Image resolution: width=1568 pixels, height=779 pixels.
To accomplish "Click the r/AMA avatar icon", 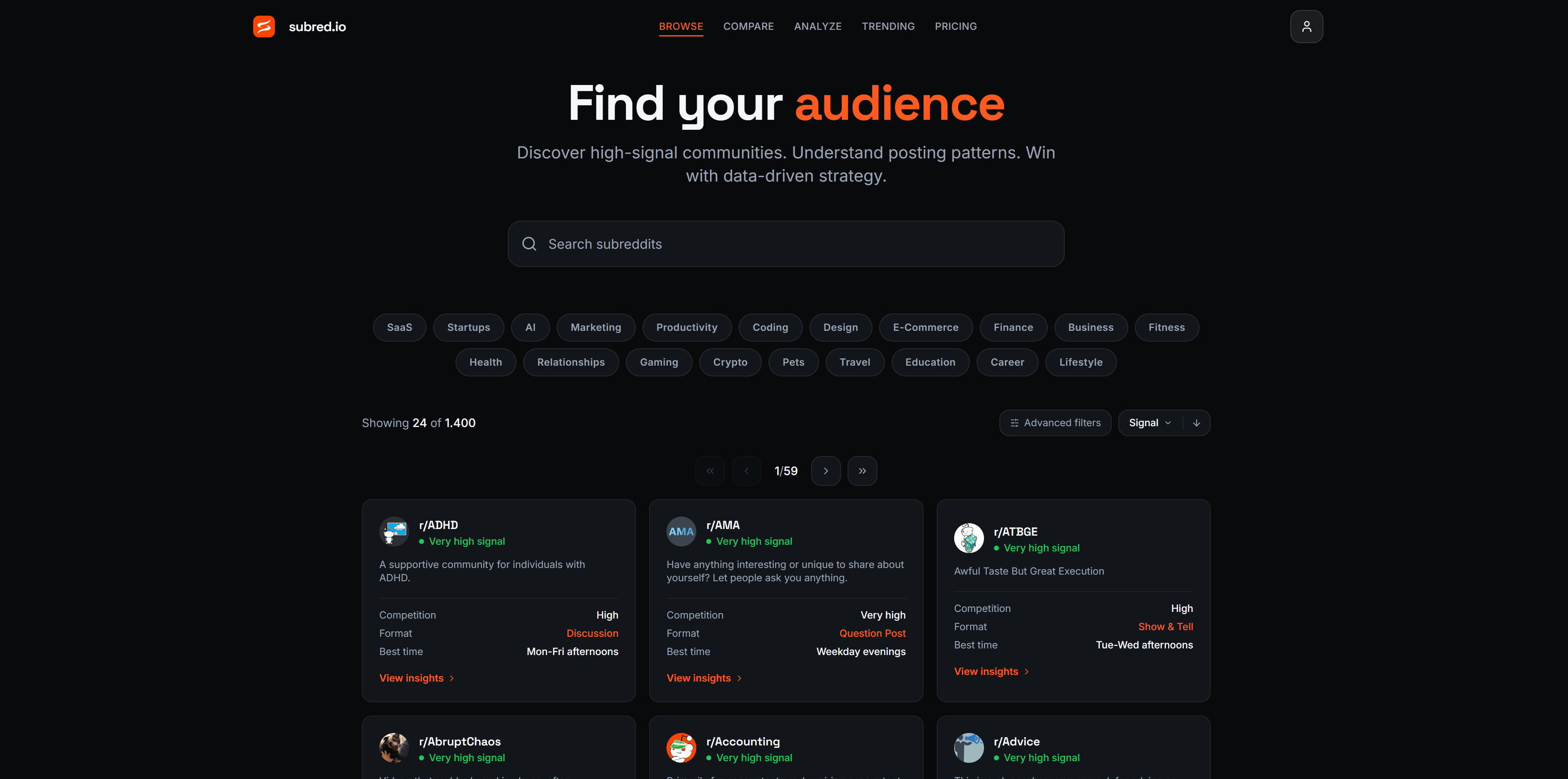I will pyautogui.click(x=681, y=531).
